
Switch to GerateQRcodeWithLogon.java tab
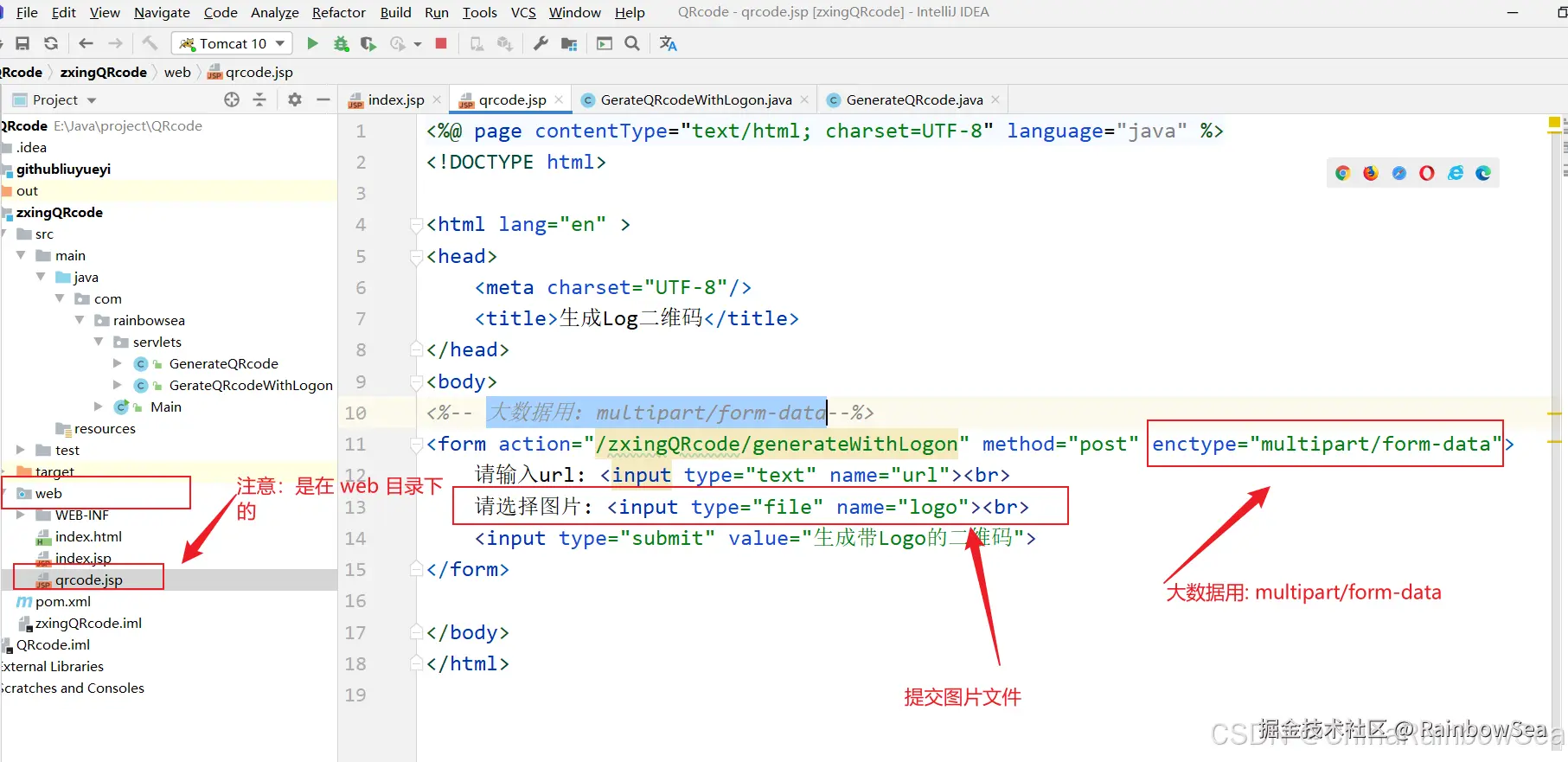click(x=695, y=99)
